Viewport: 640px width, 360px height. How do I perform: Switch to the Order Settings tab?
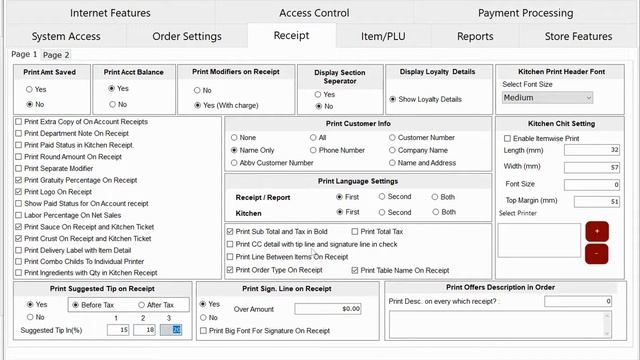pyautogui.click(x=187, y=36)
